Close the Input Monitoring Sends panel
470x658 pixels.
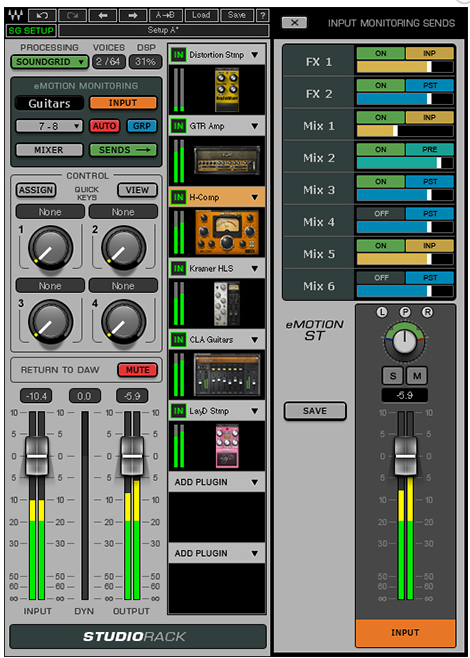click(x=294, y=23)
